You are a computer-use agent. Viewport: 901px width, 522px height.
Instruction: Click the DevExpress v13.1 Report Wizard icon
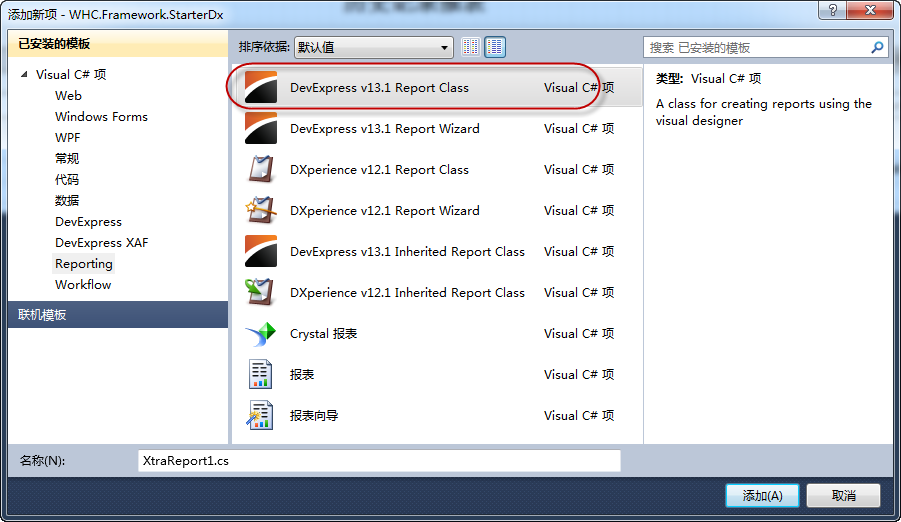[x=261, y=128]
